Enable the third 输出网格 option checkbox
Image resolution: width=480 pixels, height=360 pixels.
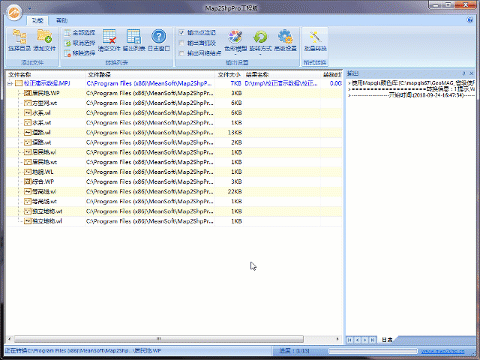click(182, 53)
